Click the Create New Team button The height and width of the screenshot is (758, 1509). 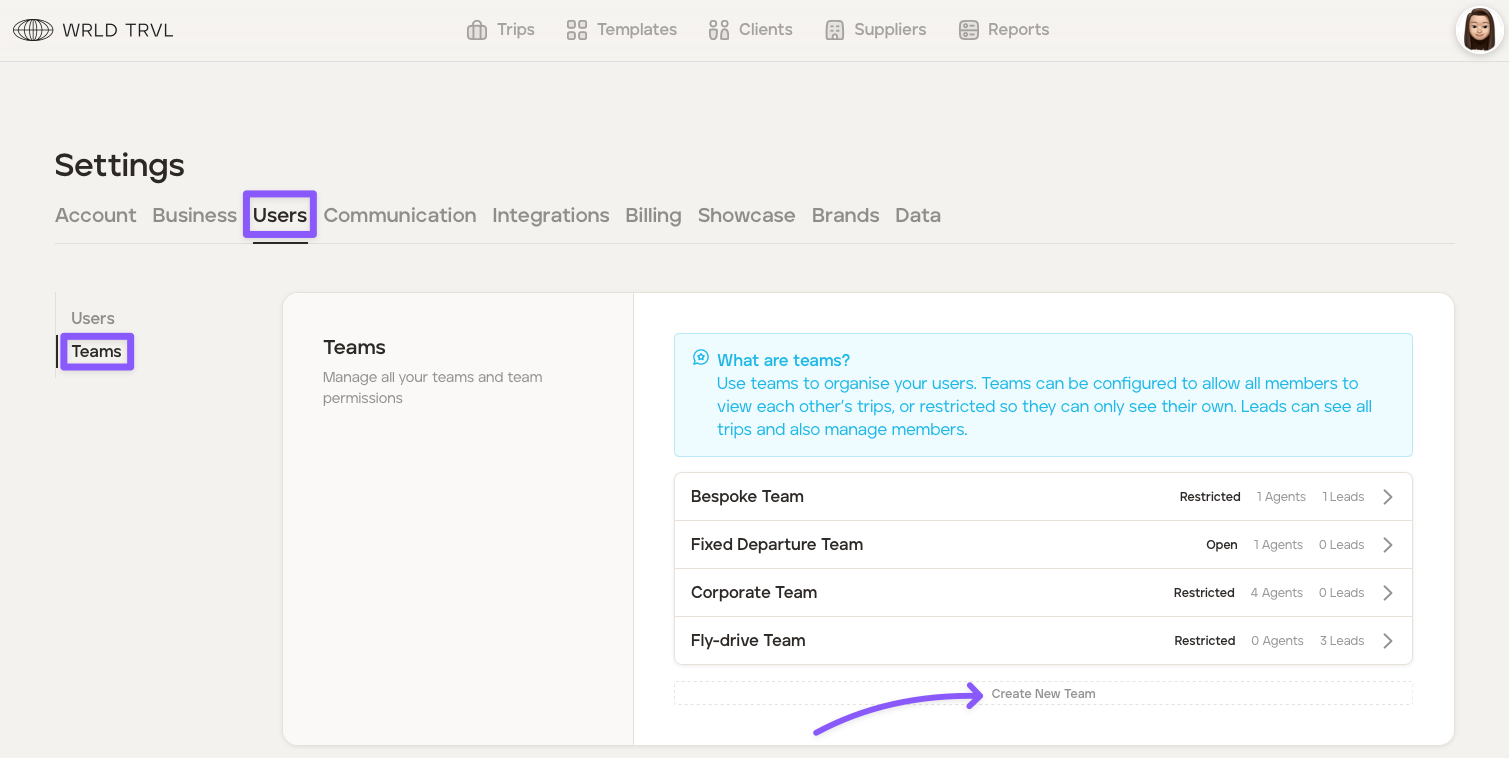coord(1043,693)
